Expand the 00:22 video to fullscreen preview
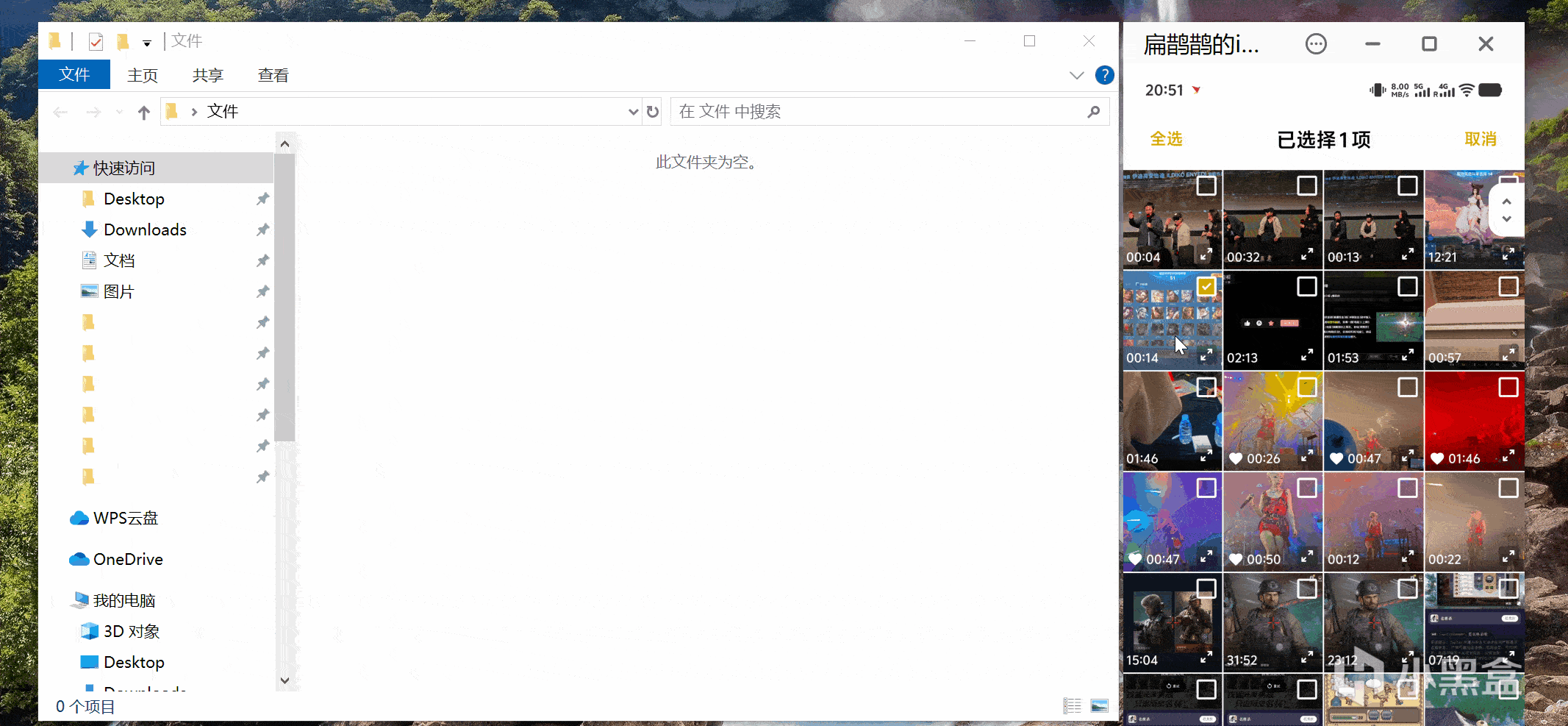This screenshot has width=1568, height=726. [1508, 557]
